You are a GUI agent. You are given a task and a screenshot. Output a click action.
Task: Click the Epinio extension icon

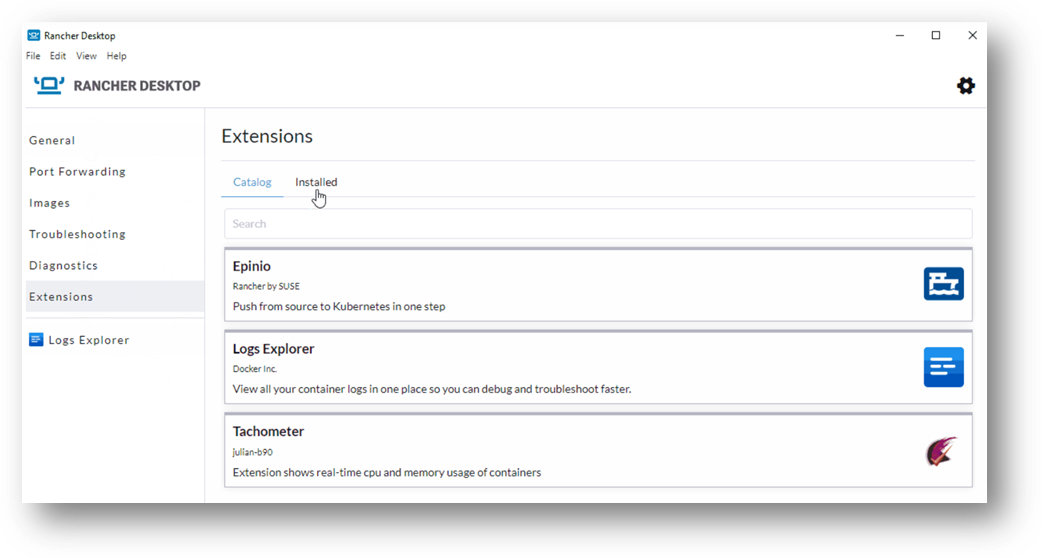(x=944, y=284)
